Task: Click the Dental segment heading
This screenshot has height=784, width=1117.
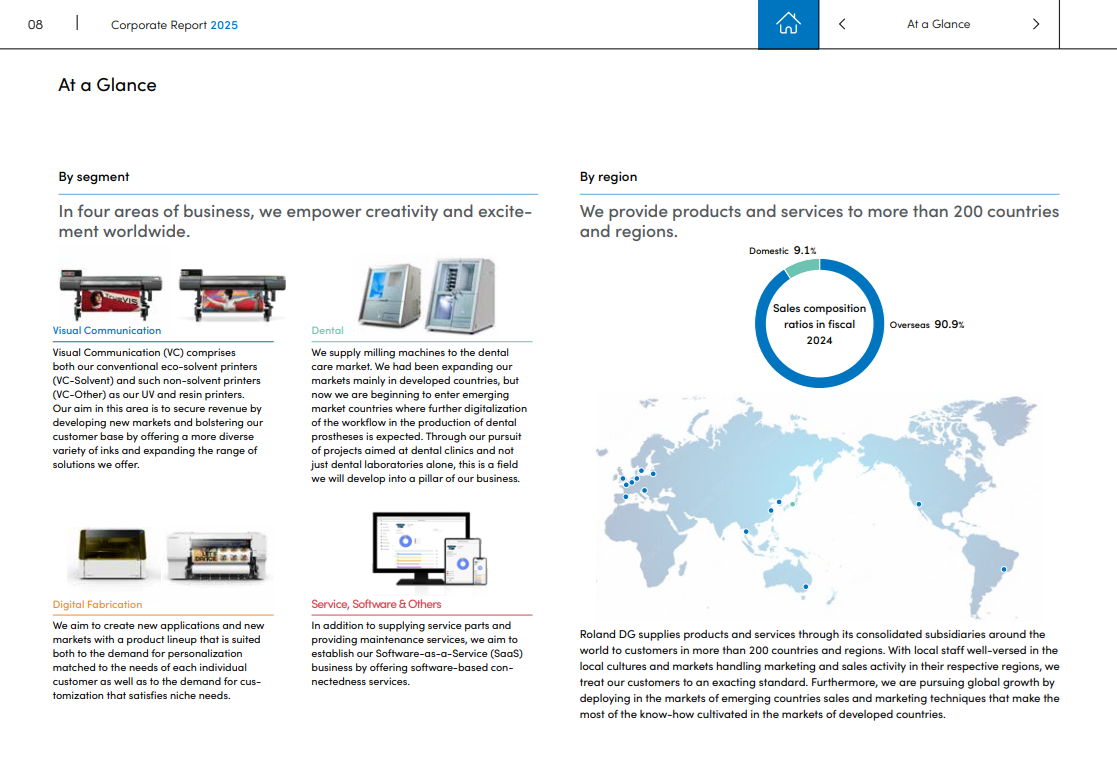Action: [327, 330]
